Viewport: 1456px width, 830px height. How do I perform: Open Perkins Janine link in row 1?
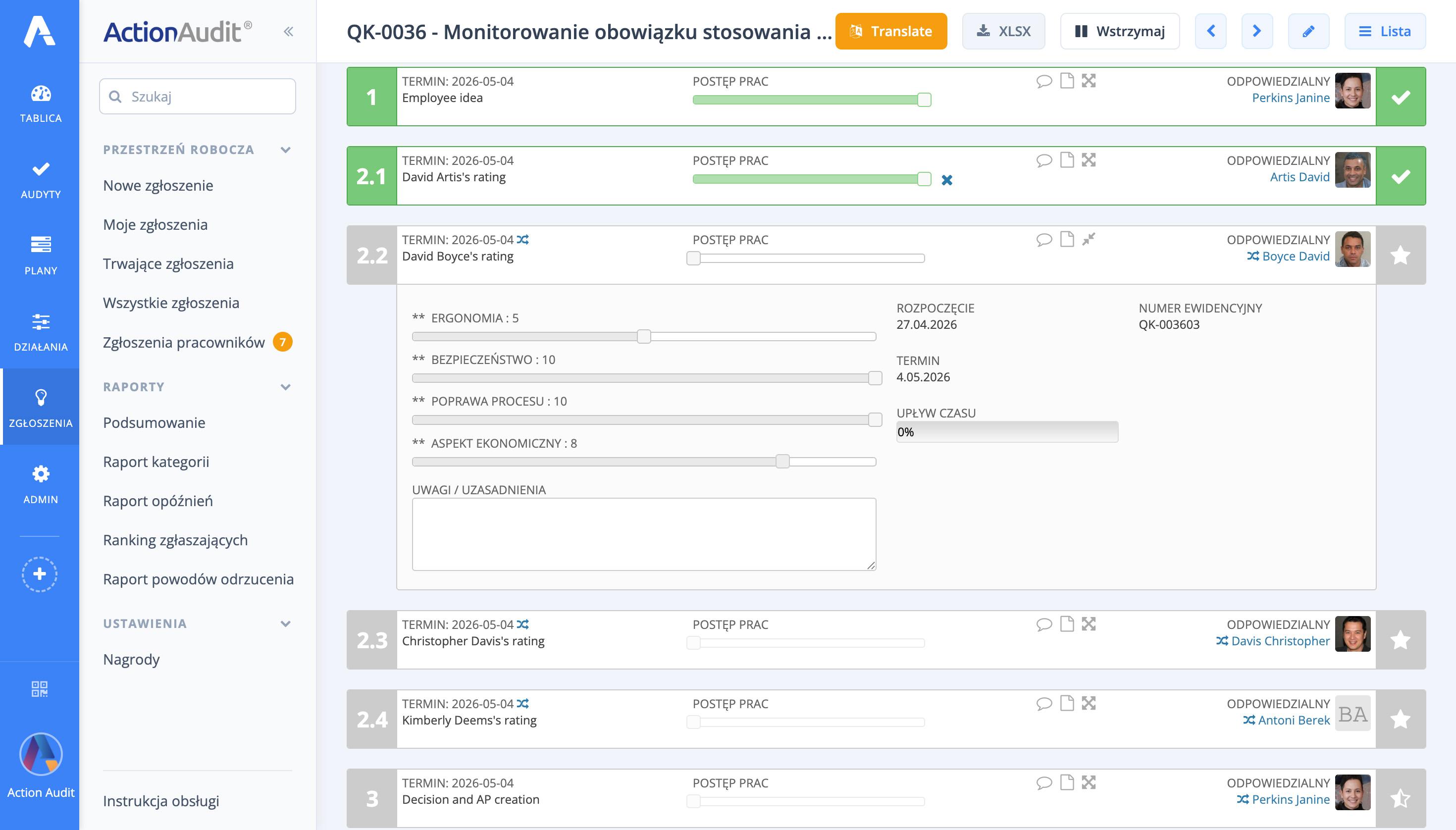click(1291, 98)
